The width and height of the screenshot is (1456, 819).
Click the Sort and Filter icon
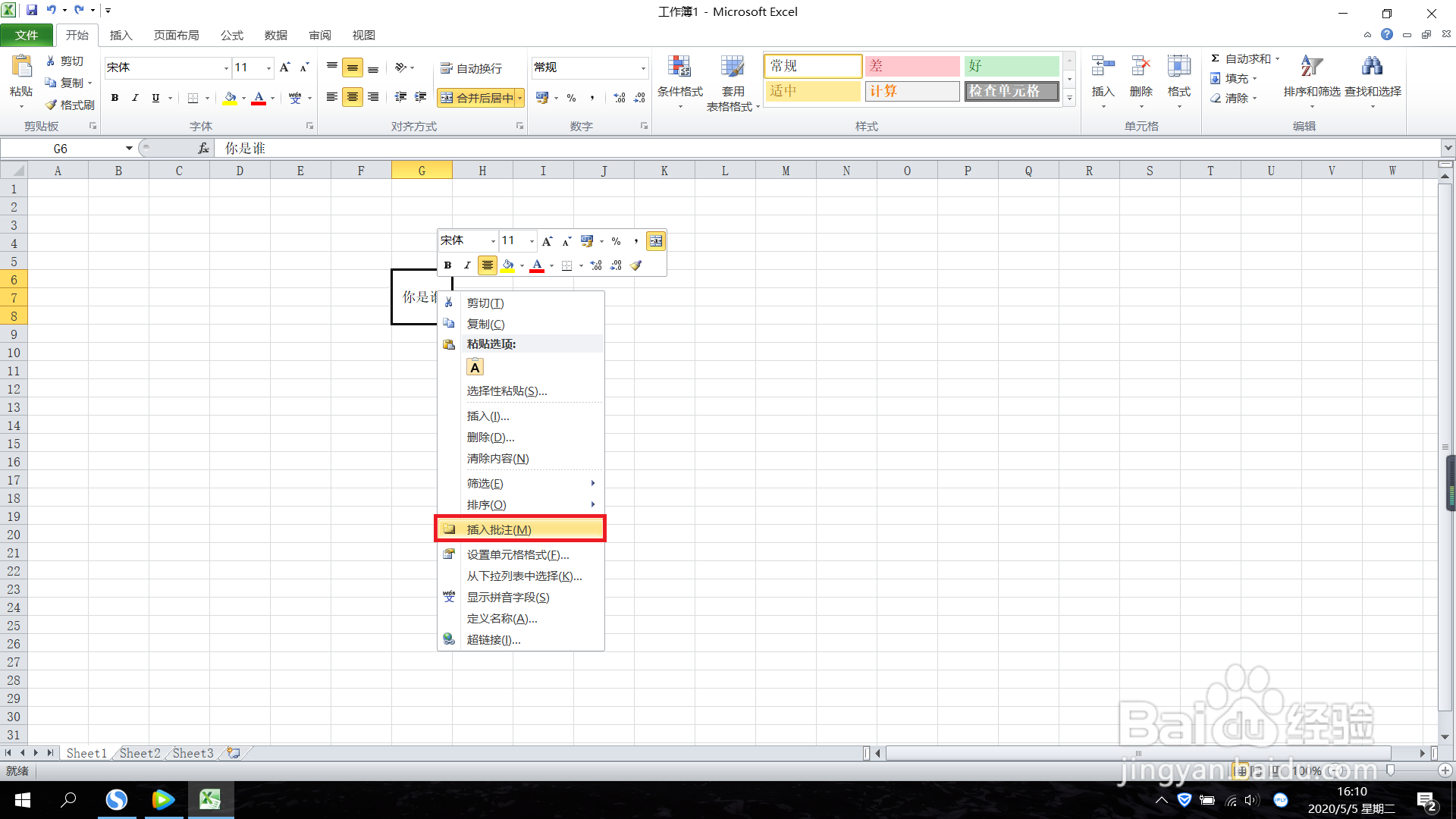(x=1311, y=67)
